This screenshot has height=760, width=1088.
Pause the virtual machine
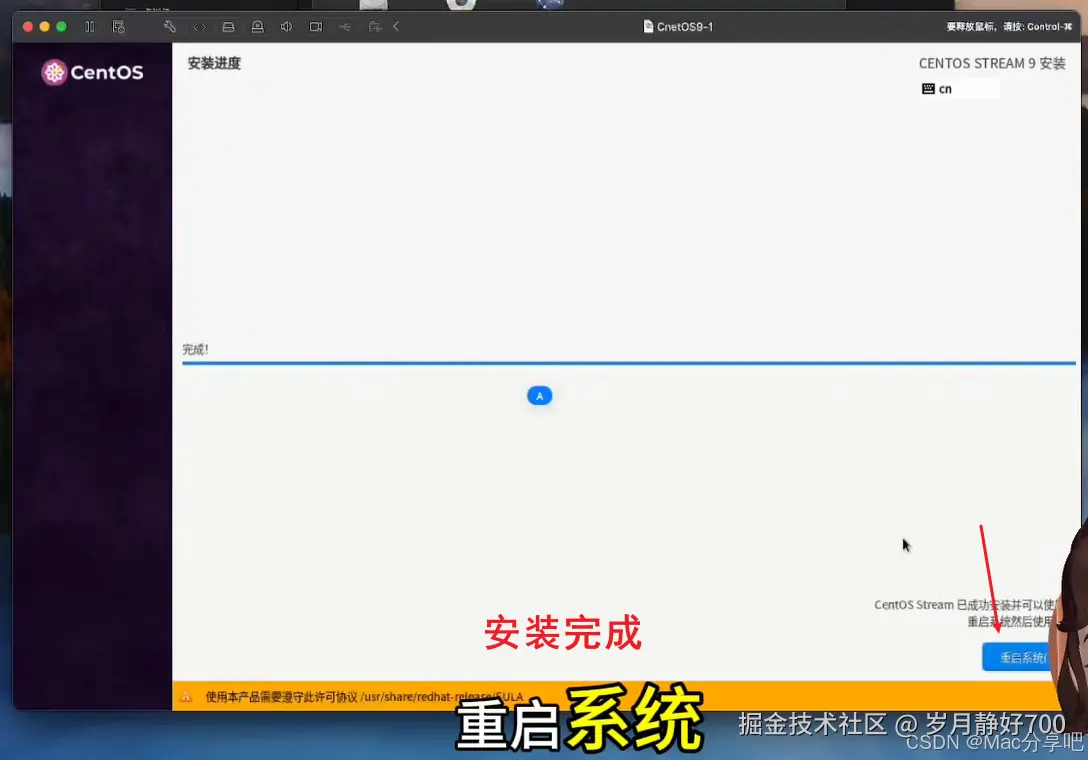tap(91, 27)
